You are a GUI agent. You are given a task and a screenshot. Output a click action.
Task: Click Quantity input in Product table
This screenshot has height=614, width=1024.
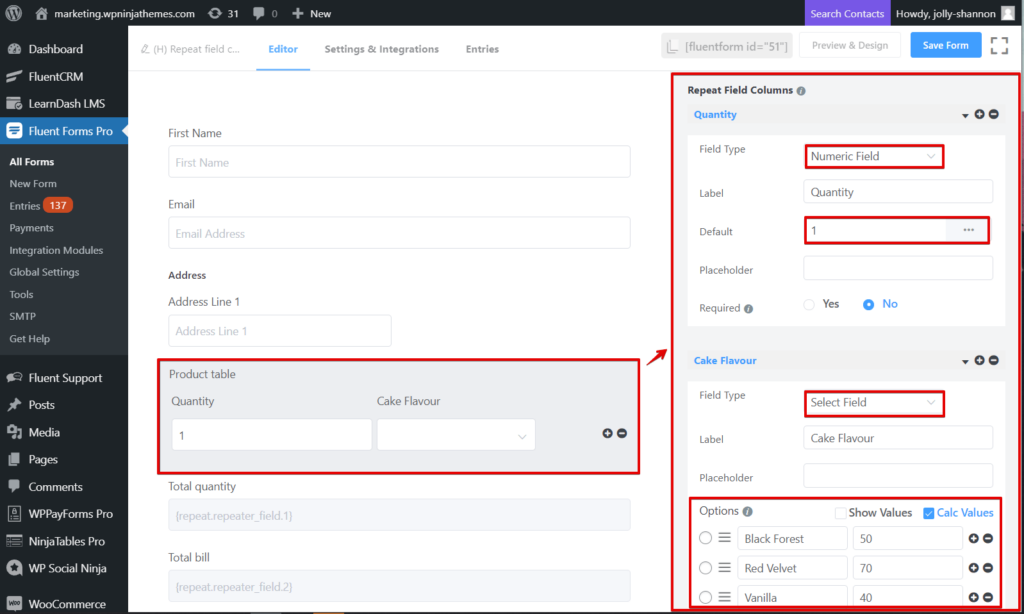click(x=272, y=435)
